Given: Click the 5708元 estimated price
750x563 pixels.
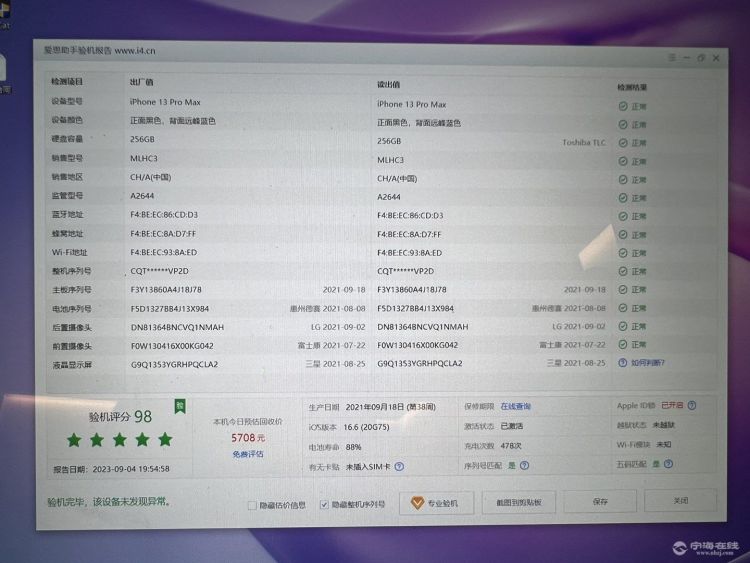Looking at the screenshot, I should pos(248,438).
